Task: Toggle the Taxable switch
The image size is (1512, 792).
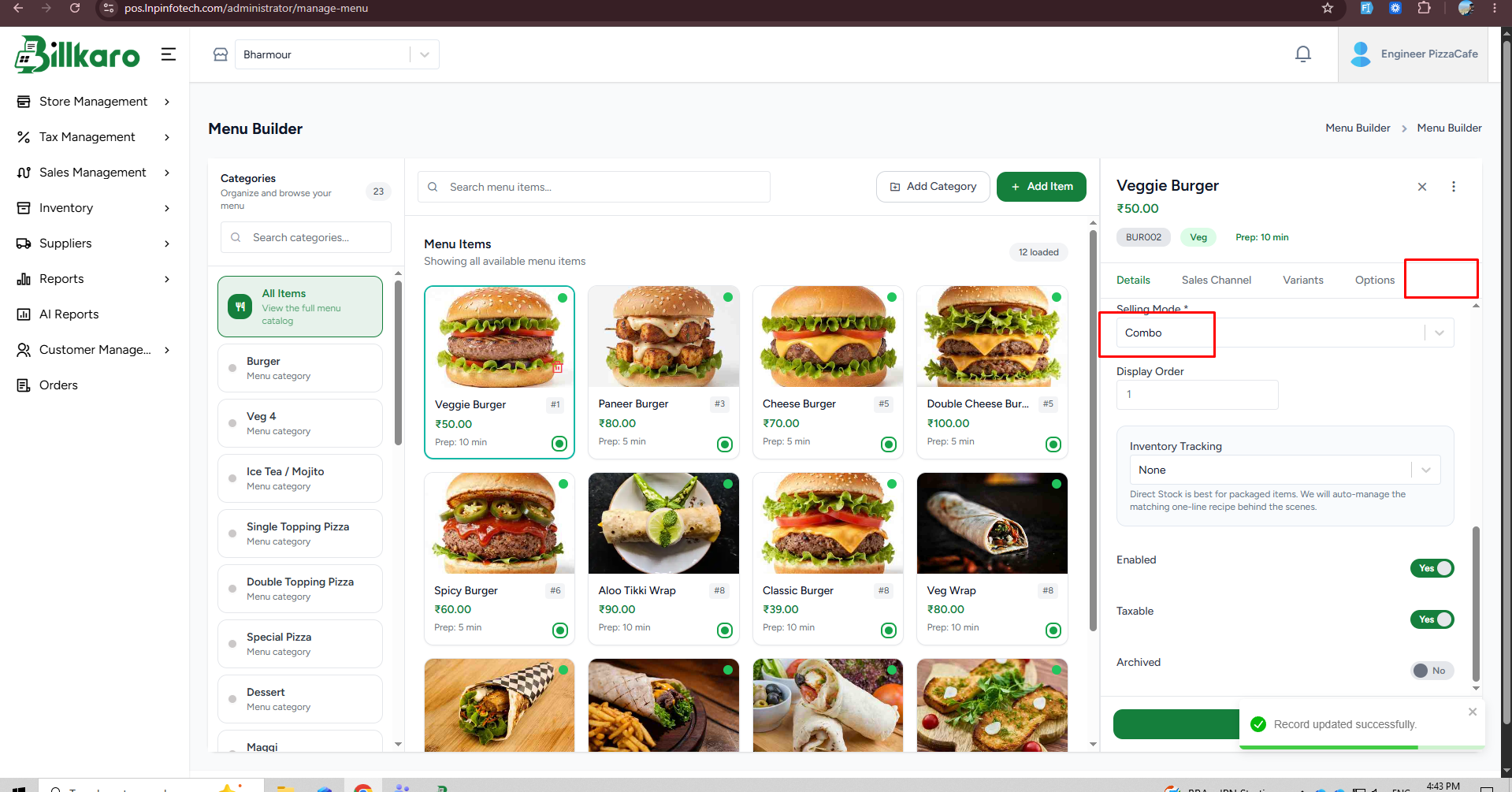Action: pyautogui.click(x=1432, y=619)
